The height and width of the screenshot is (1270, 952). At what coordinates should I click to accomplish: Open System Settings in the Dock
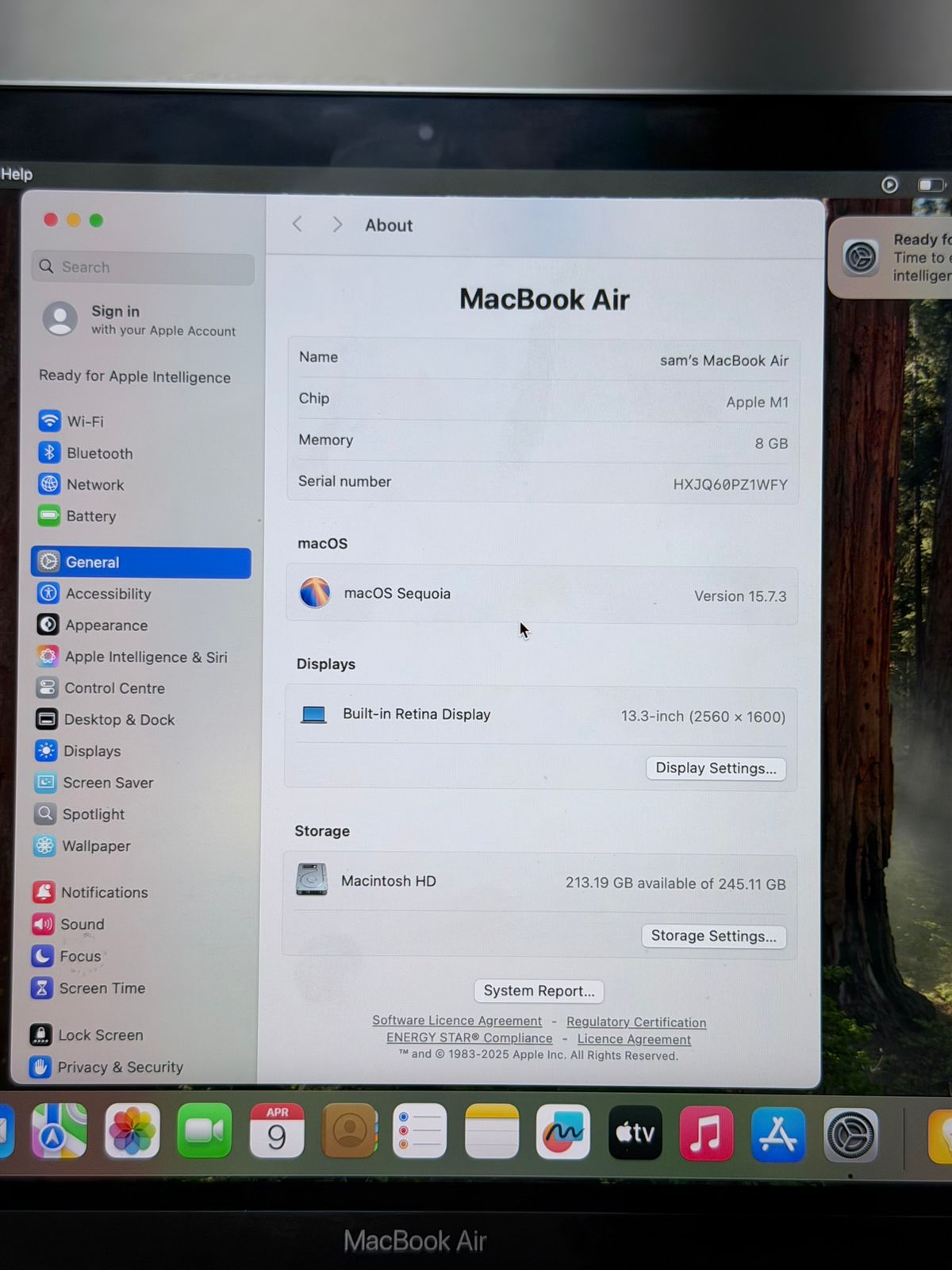coord(850,1136)
